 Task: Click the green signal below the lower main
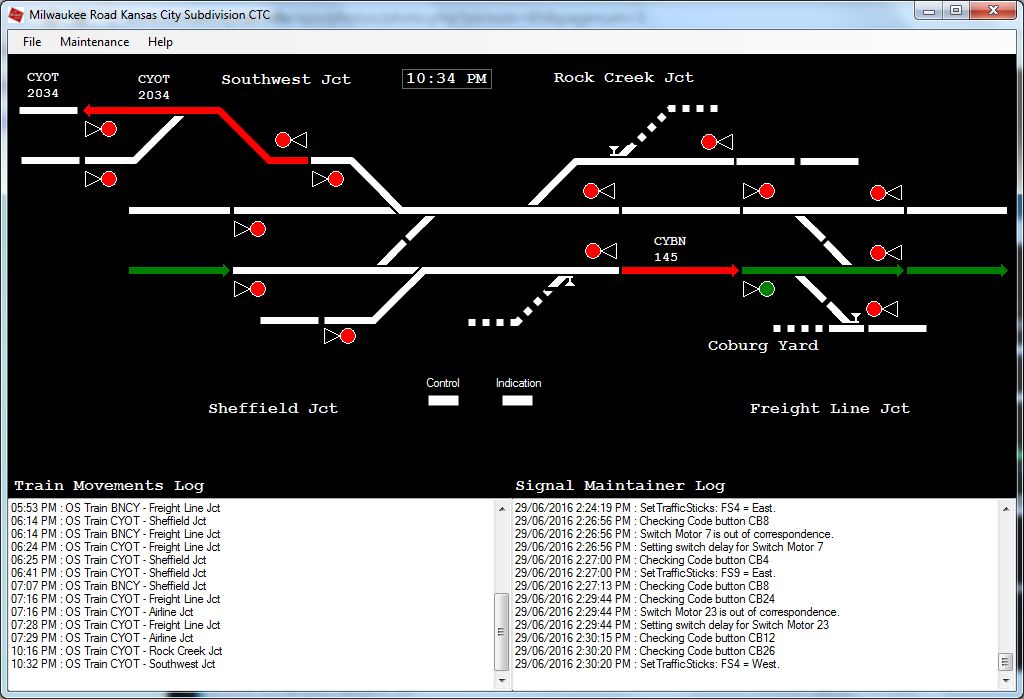[759, 289]
